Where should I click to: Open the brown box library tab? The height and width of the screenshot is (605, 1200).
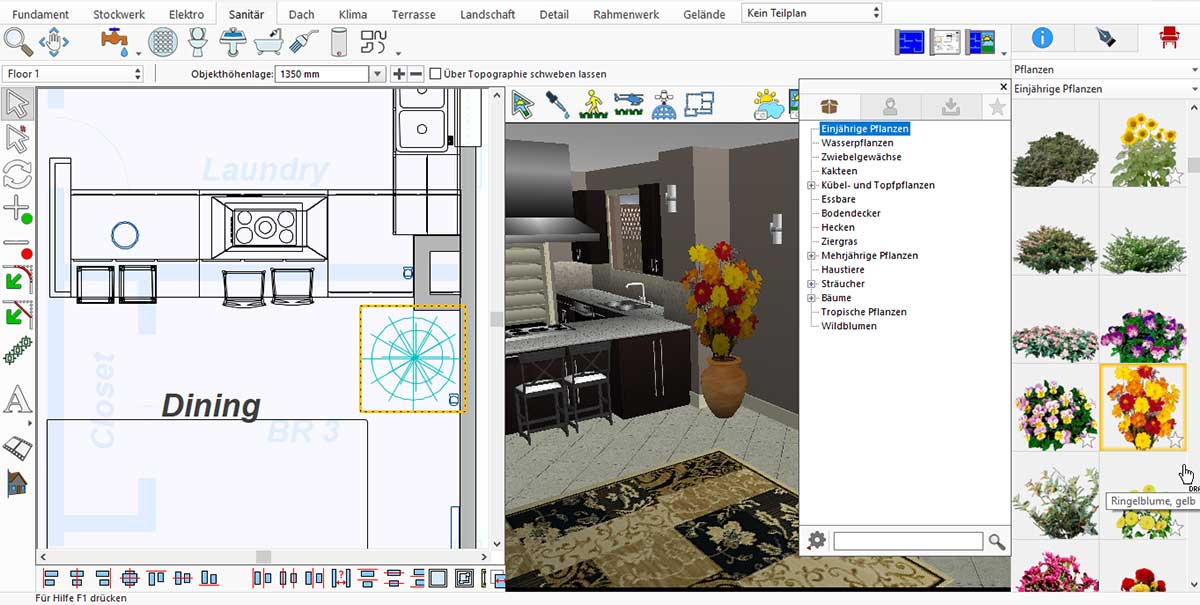point(828,107)
